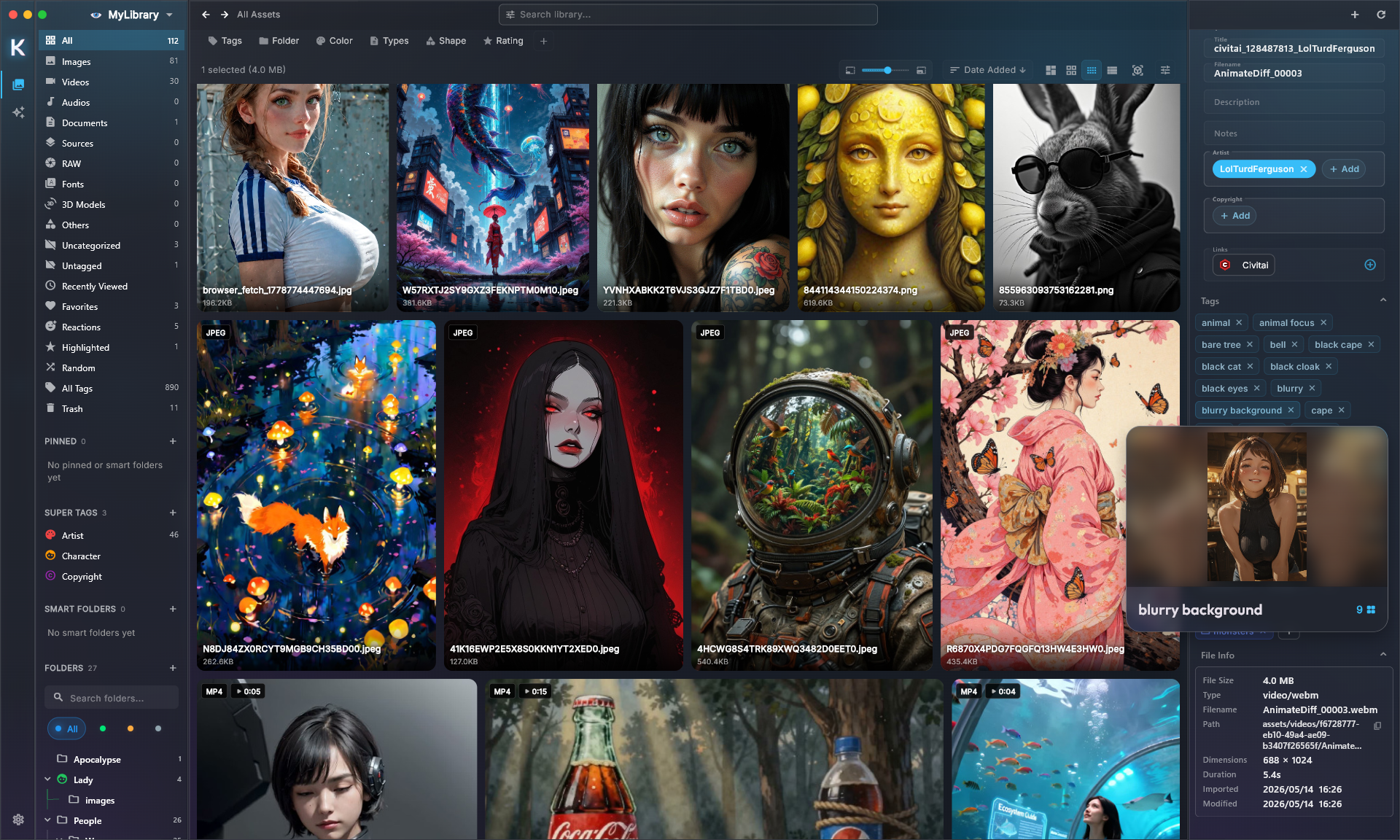Viewport: 1400px width, 840px height.
Task: Open Favorites in the sidebar
Action: coord(112,306)
